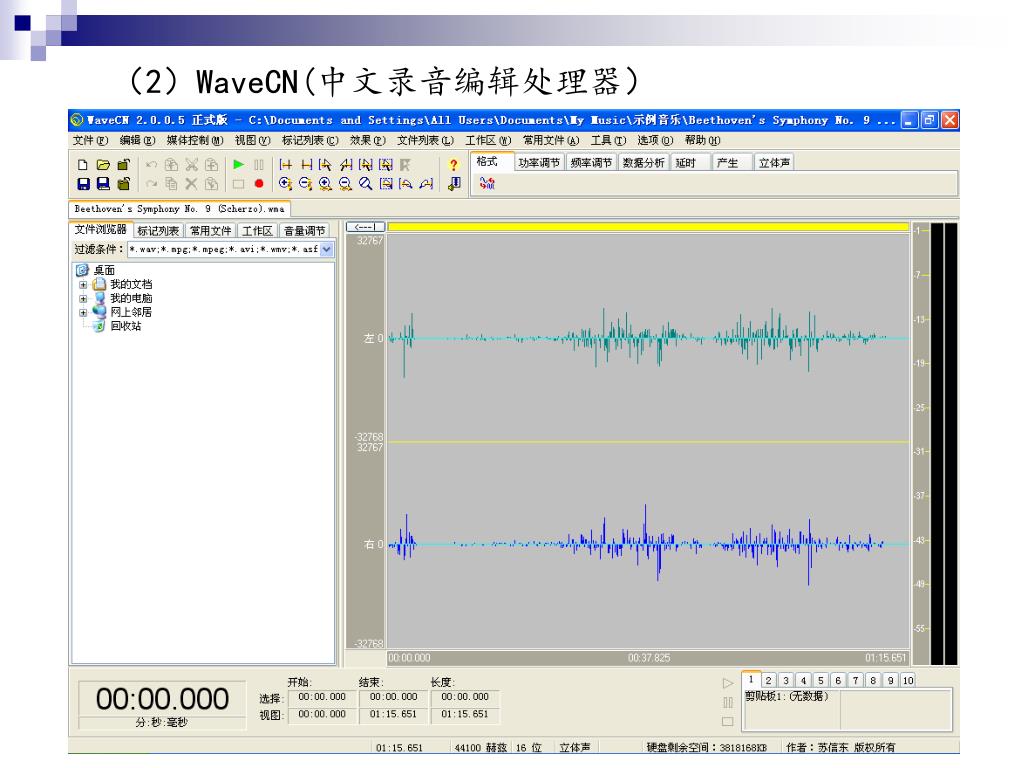Select 回收站 in the file tree
The height and width of the screenshot is (768, 1024).
pyautogui.click(x=125, y=326)
